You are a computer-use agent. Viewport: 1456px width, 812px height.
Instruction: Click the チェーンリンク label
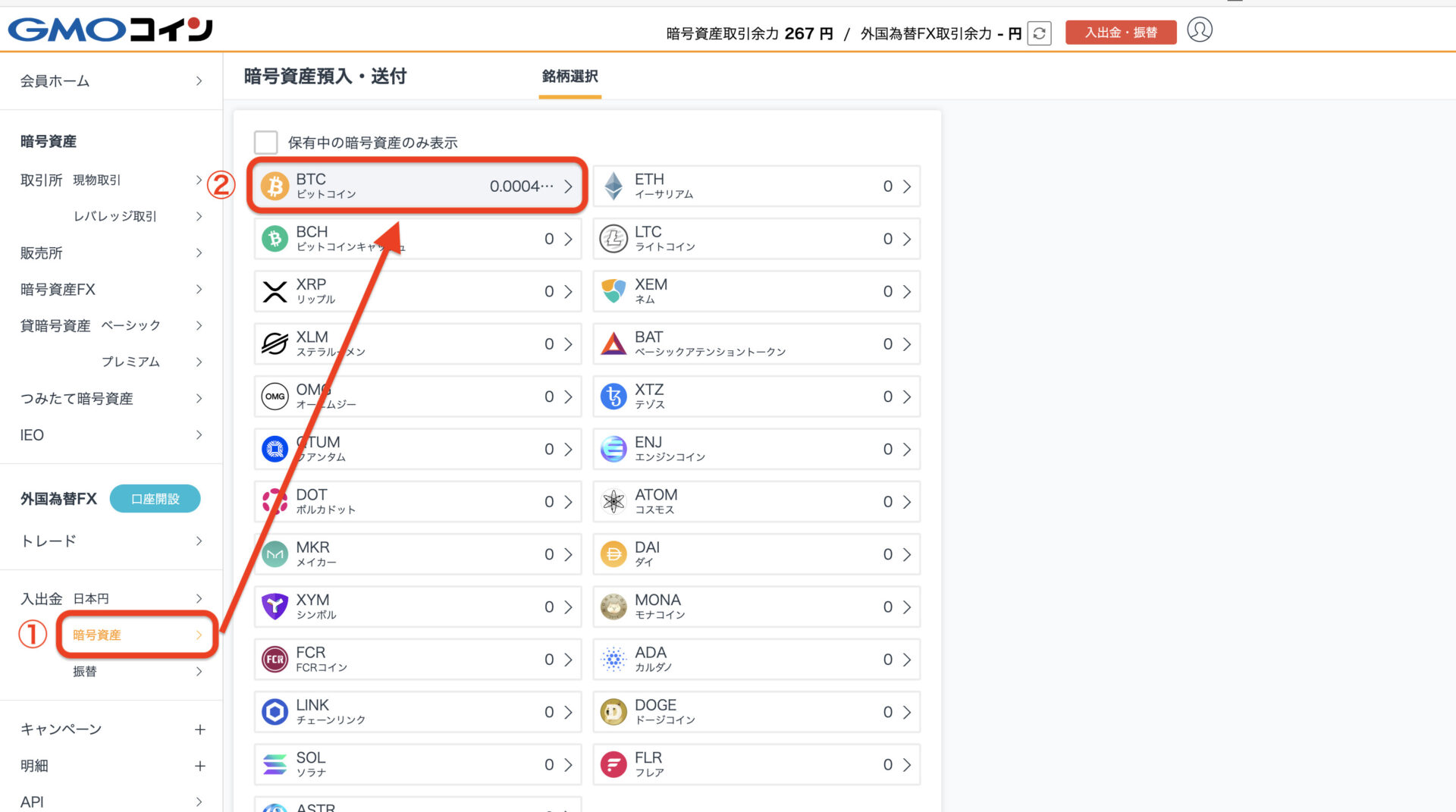click(331, 720)
